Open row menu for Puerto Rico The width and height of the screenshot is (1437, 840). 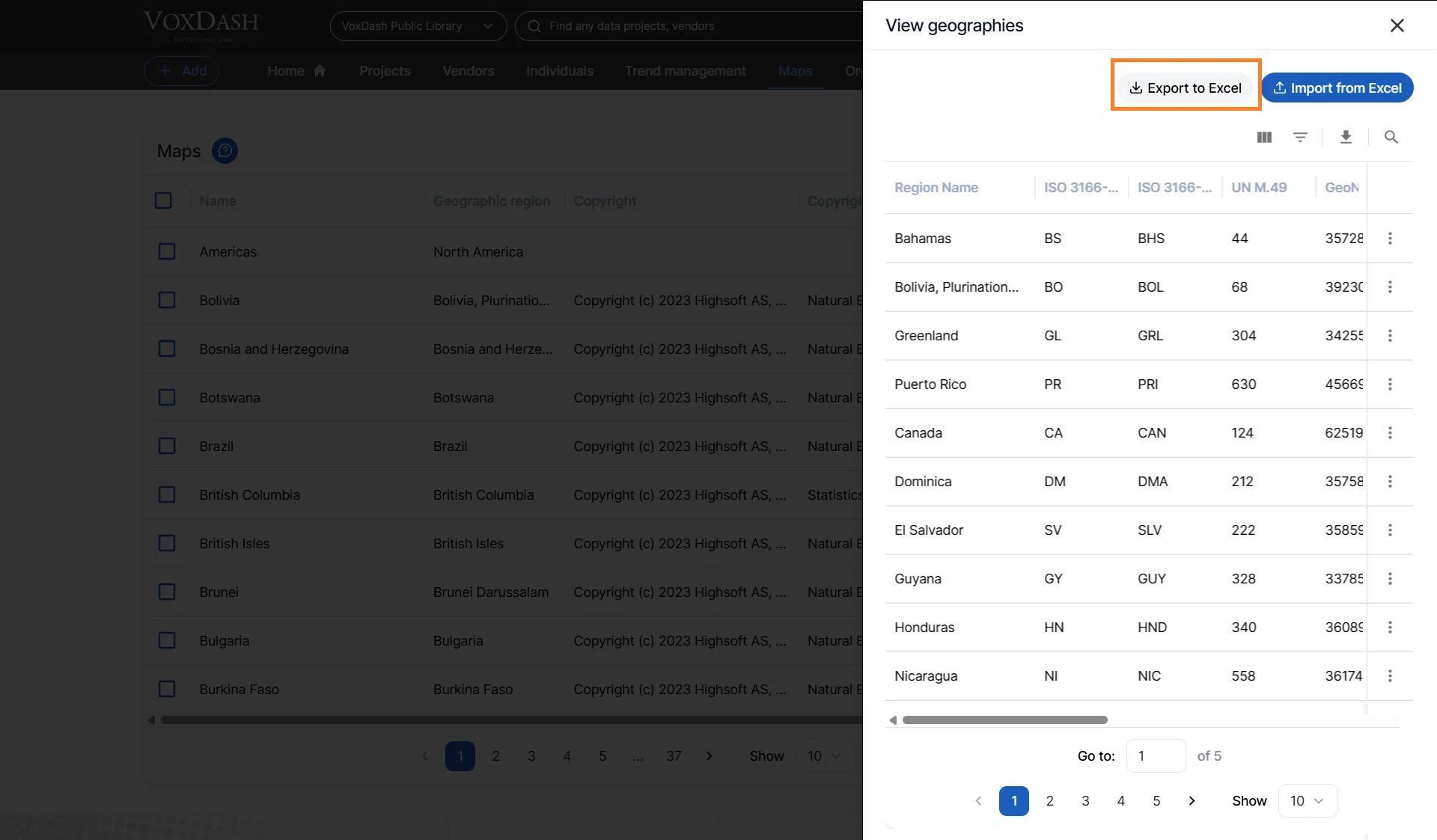click(1390, 384)
